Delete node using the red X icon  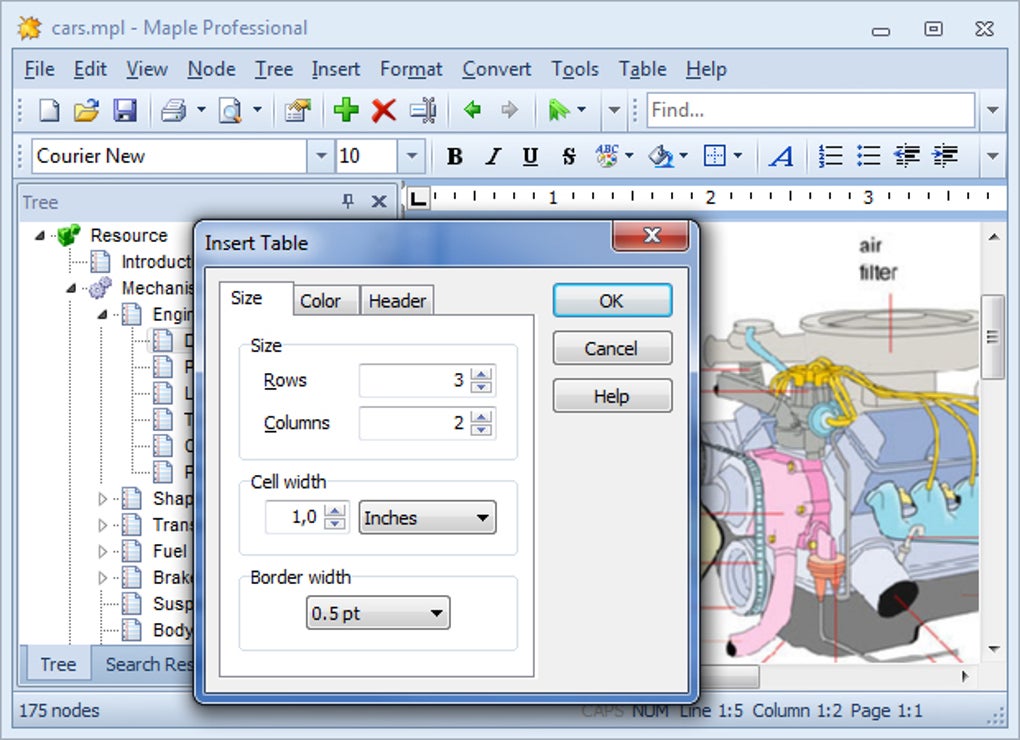coord(384,110)
